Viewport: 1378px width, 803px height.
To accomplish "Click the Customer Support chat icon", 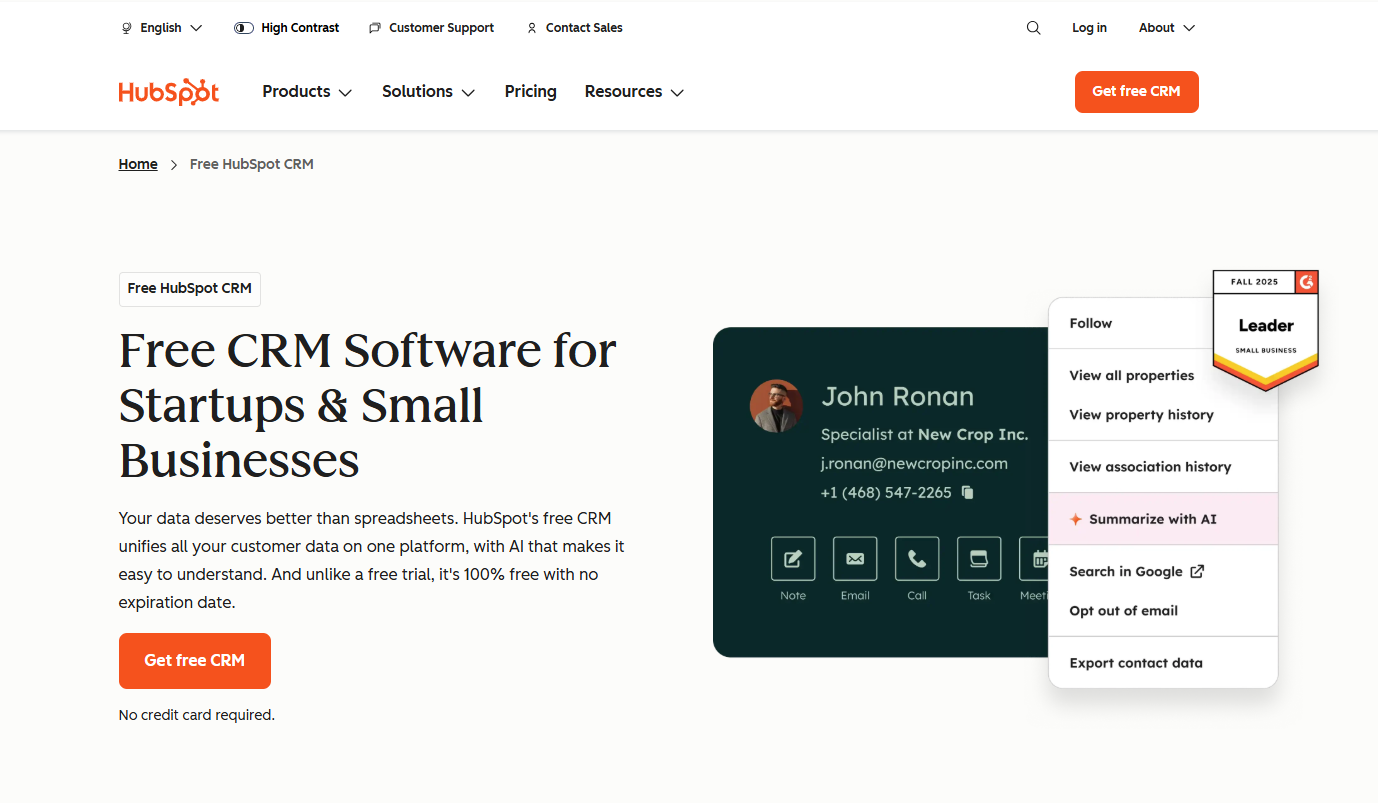I will [375, 27].
